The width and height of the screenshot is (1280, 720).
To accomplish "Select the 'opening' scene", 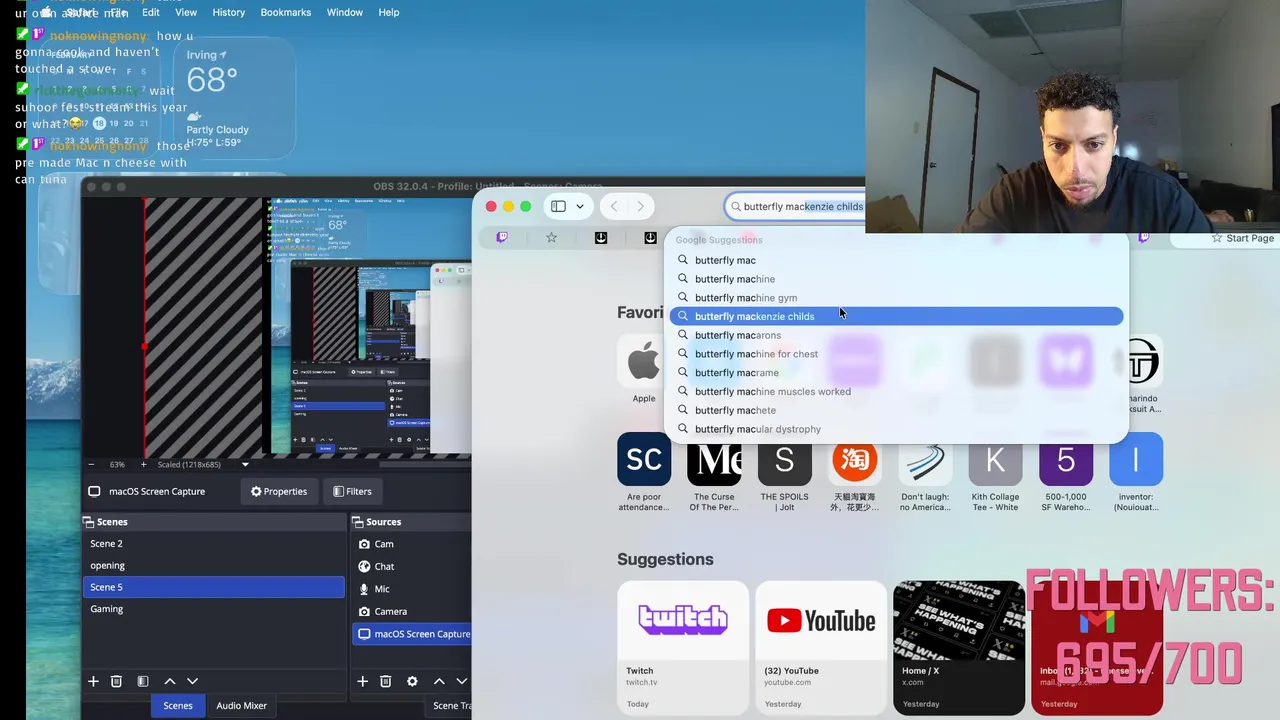I will point(214,566).
